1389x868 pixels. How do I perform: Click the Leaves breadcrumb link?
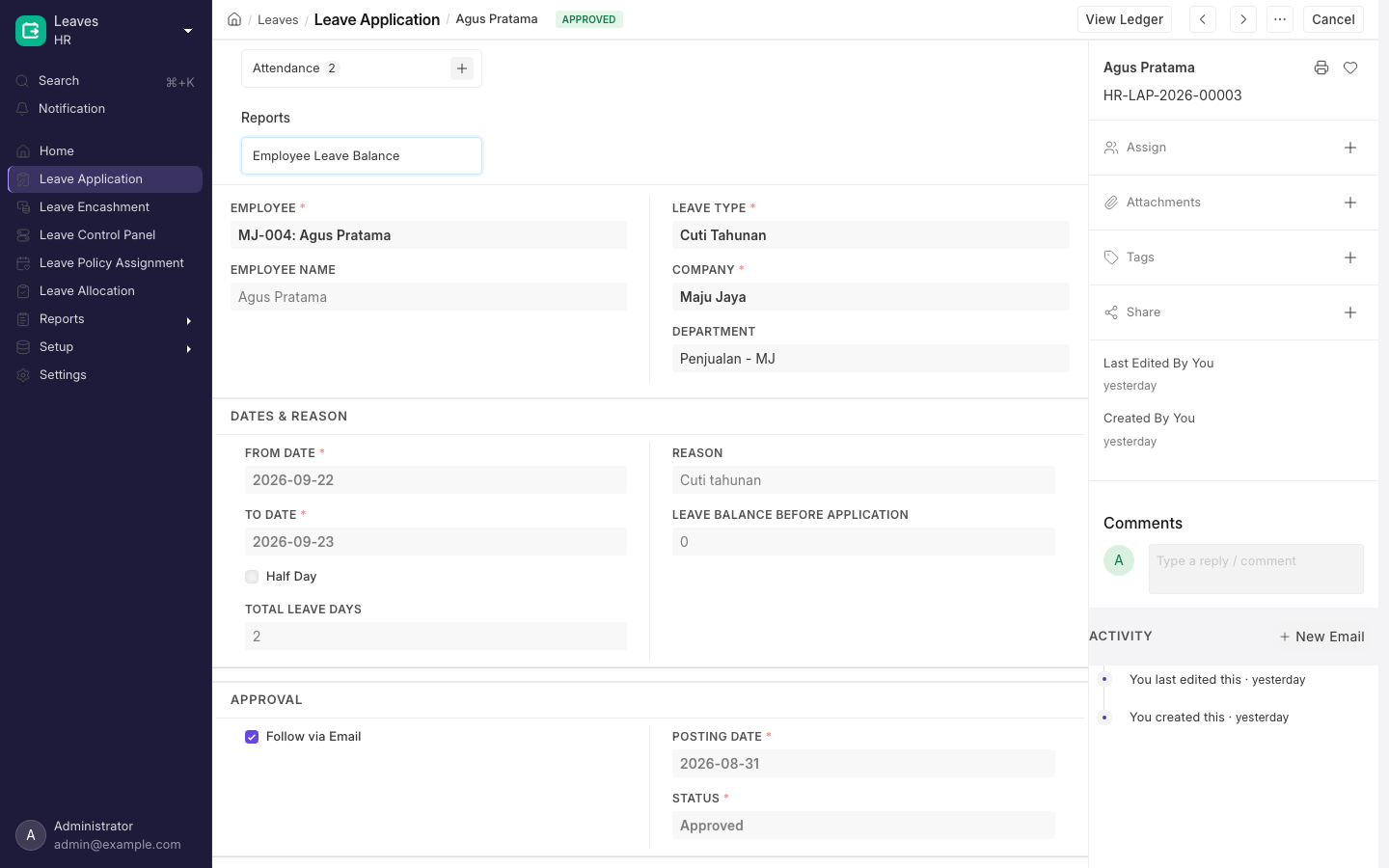[x=278, y=19]
